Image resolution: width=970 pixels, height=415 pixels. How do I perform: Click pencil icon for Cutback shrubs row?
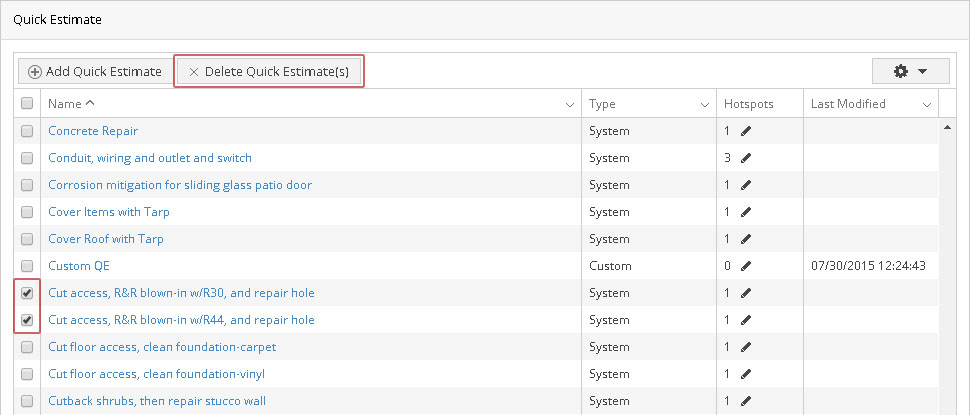(x=745, y=401)
